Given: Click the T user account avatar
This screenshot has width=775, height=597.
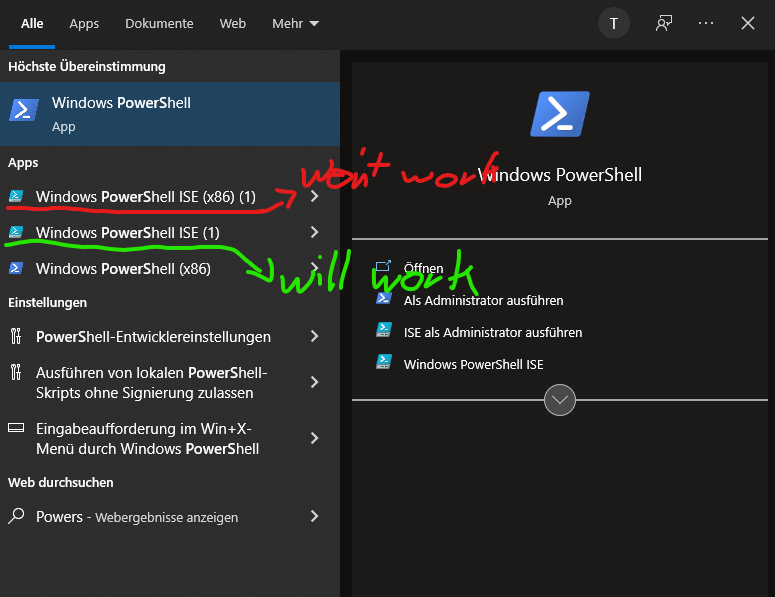Looking at the screenshot, I should pyautogui.click(x=614, y=23).
